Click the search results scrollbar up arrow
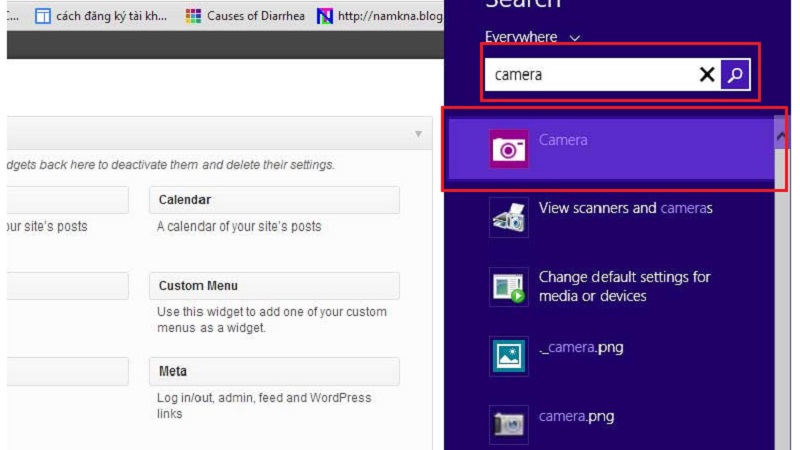The image size is (800, 450). click(x=781, y=133)
